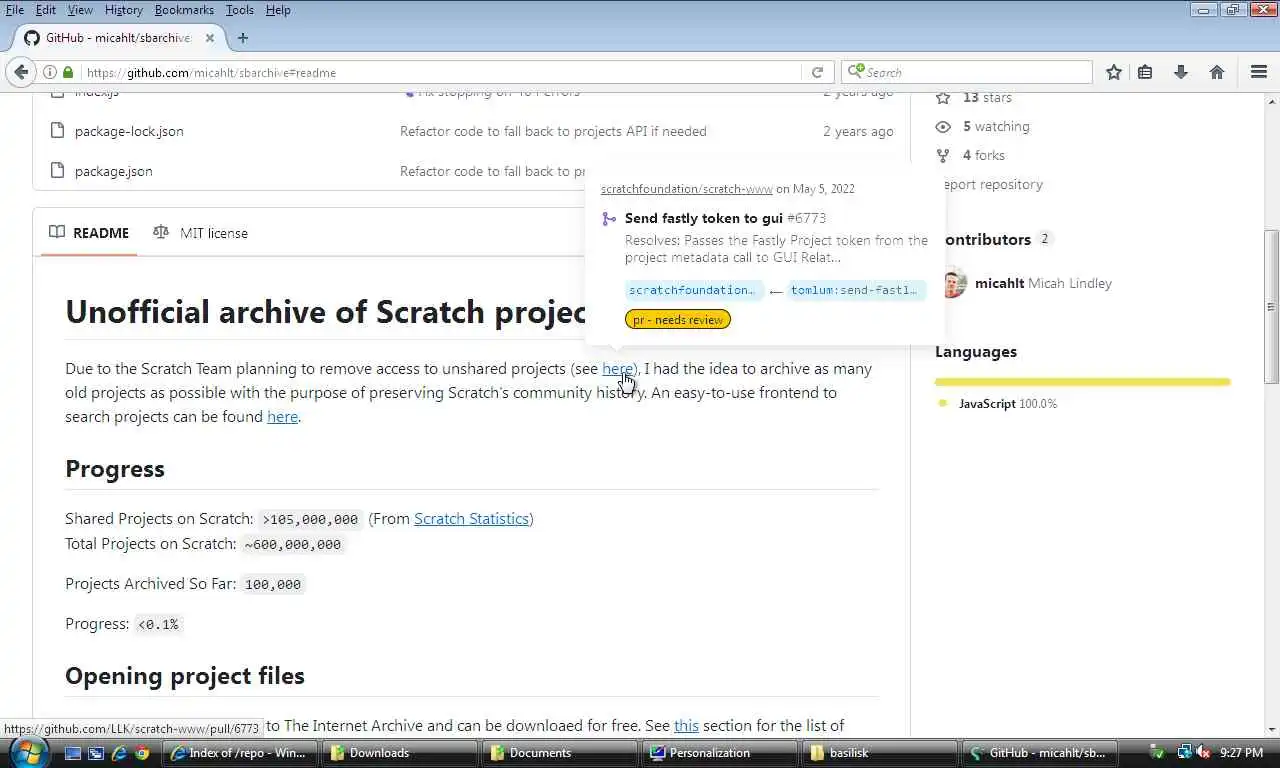Click pr - needs review label
Viewport: 1280px width, 768px height.
(x=678, y=320)
